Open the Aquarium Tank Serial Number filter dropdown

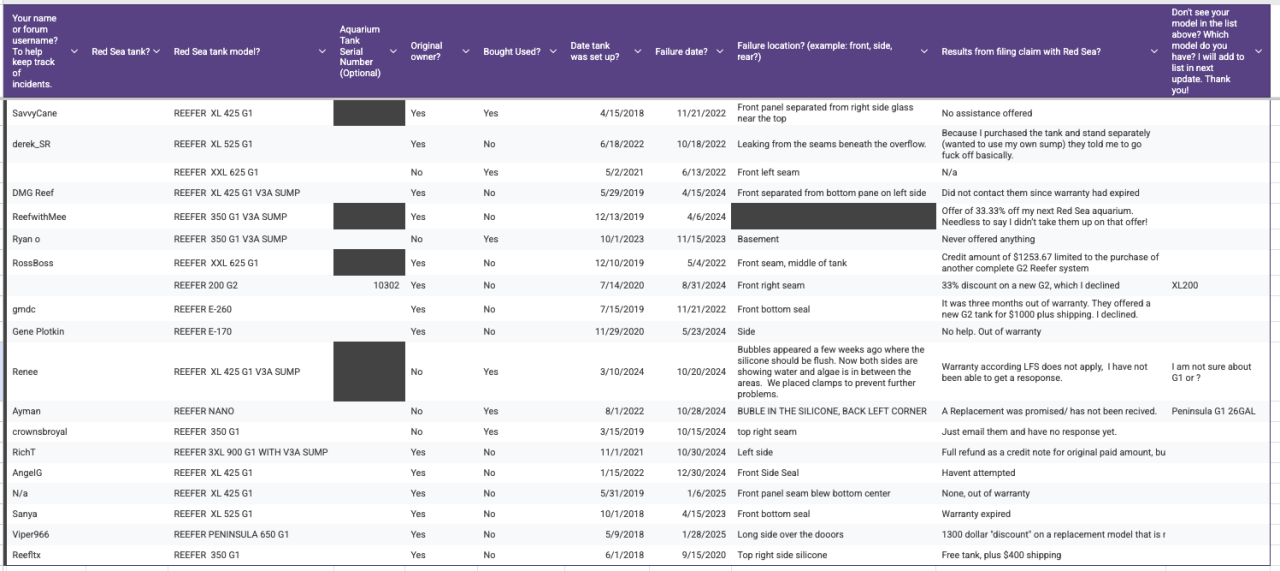click(392, 51)
